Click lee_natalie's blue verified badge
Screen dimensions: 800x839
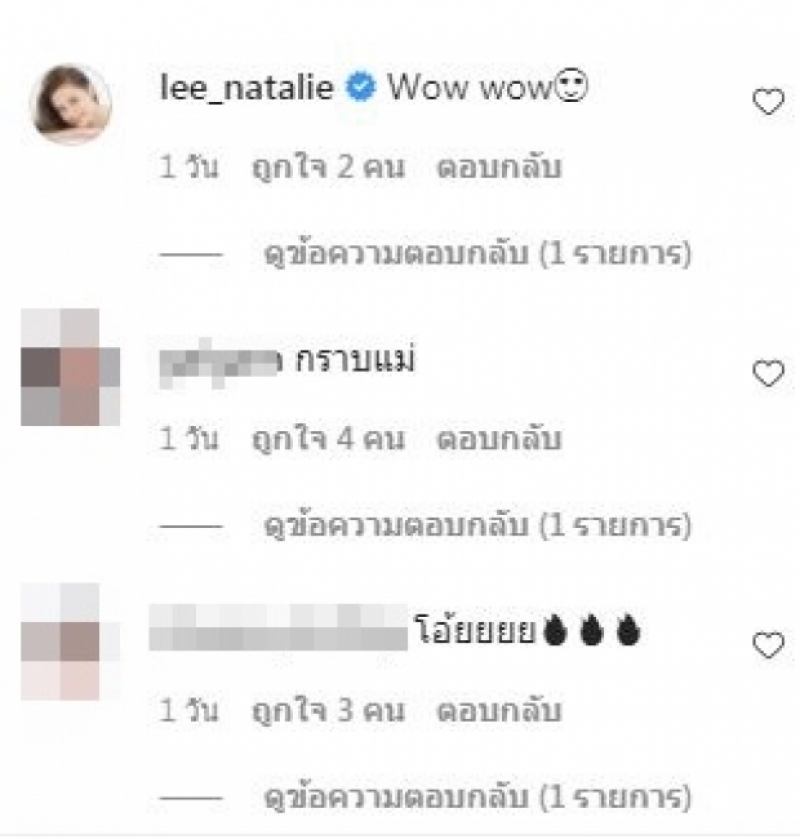point(361,88)
